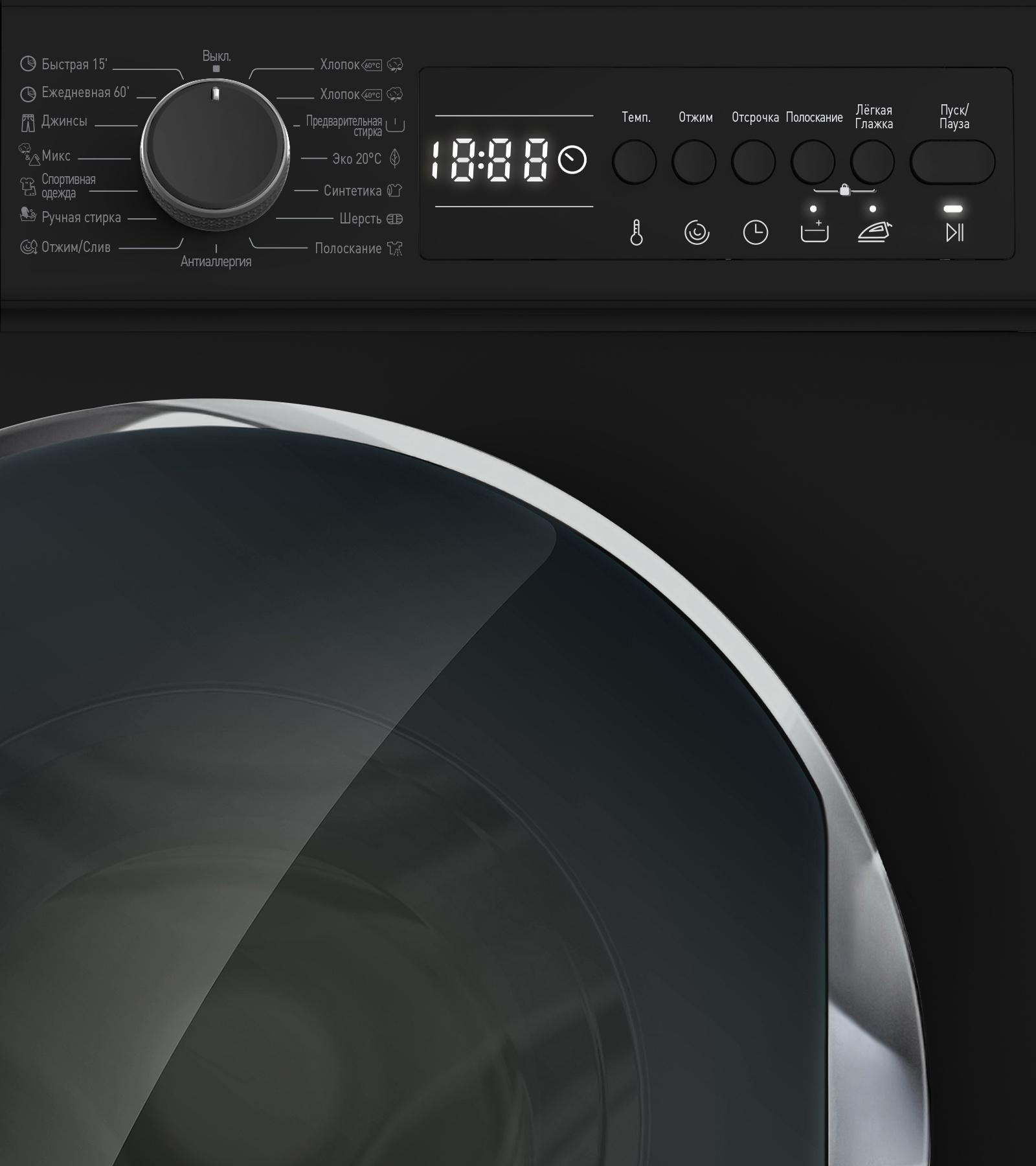Select the Быстрая 15' program label
This screenshot has height=1166, width=1036.
pos(74,64)
